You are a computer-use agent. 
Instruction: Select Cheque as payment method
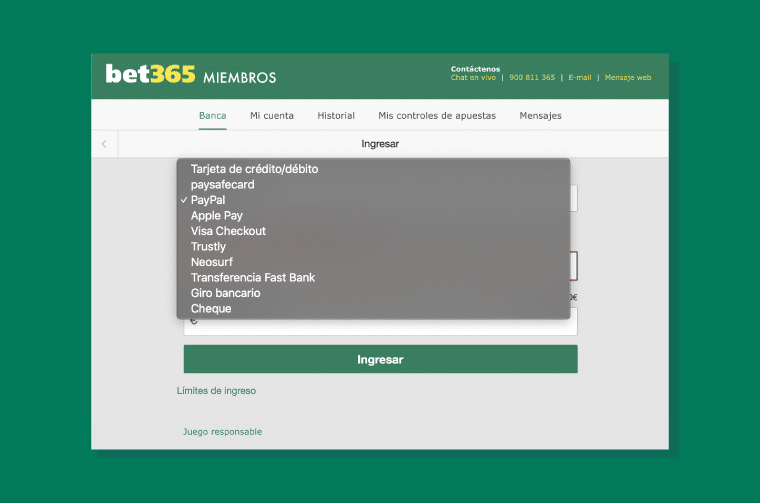click(373, 309)
